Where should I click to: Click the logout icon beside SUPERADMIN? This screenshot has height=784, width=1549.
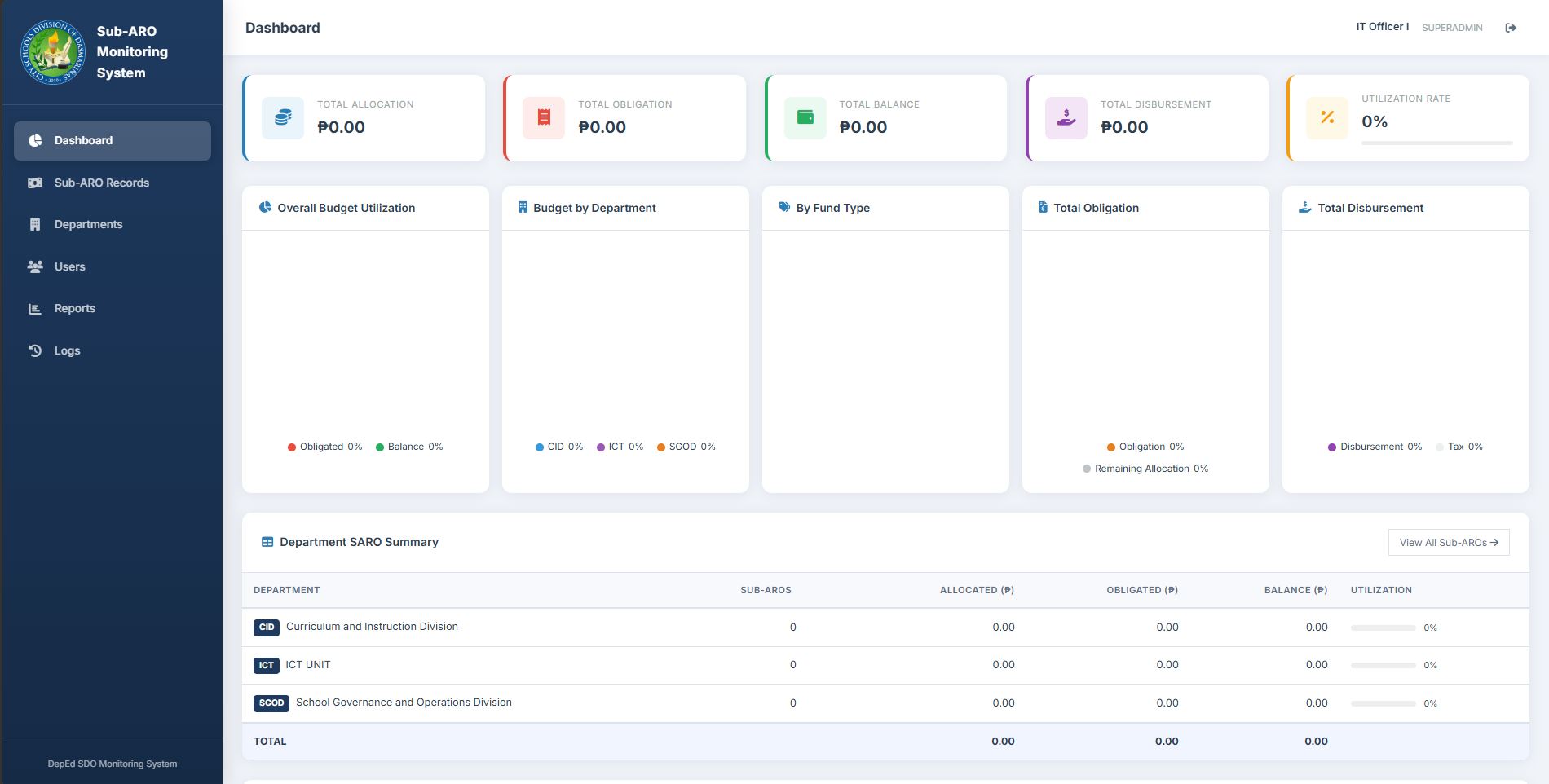[x=1511, y=28]
